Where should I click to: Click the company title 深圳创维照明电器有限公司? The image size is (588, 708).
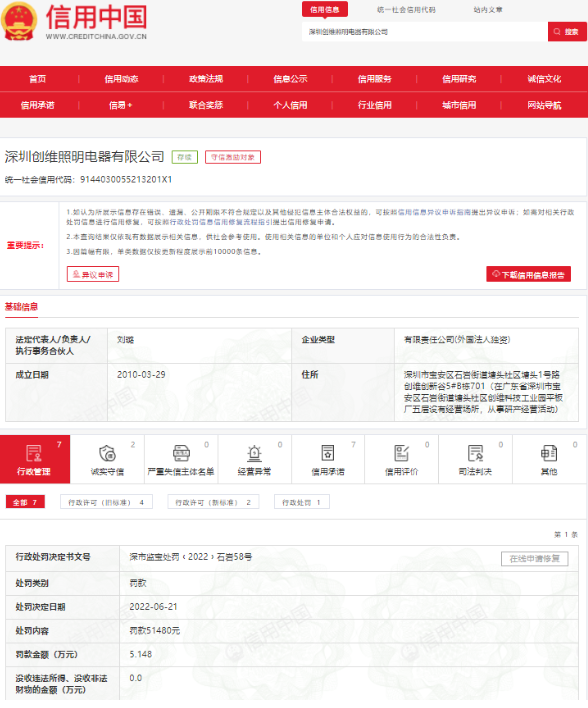point(84,157)
